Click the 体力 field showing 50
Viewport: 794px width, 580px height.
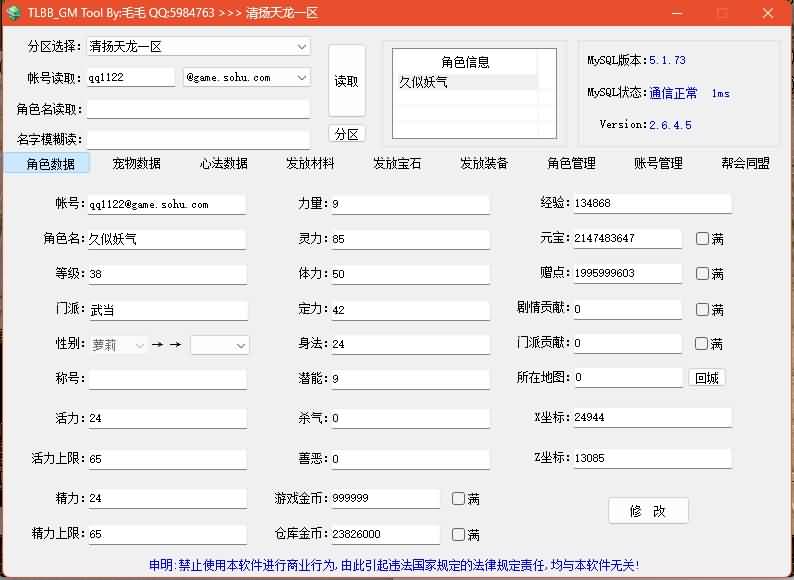(x=410, y=274)
